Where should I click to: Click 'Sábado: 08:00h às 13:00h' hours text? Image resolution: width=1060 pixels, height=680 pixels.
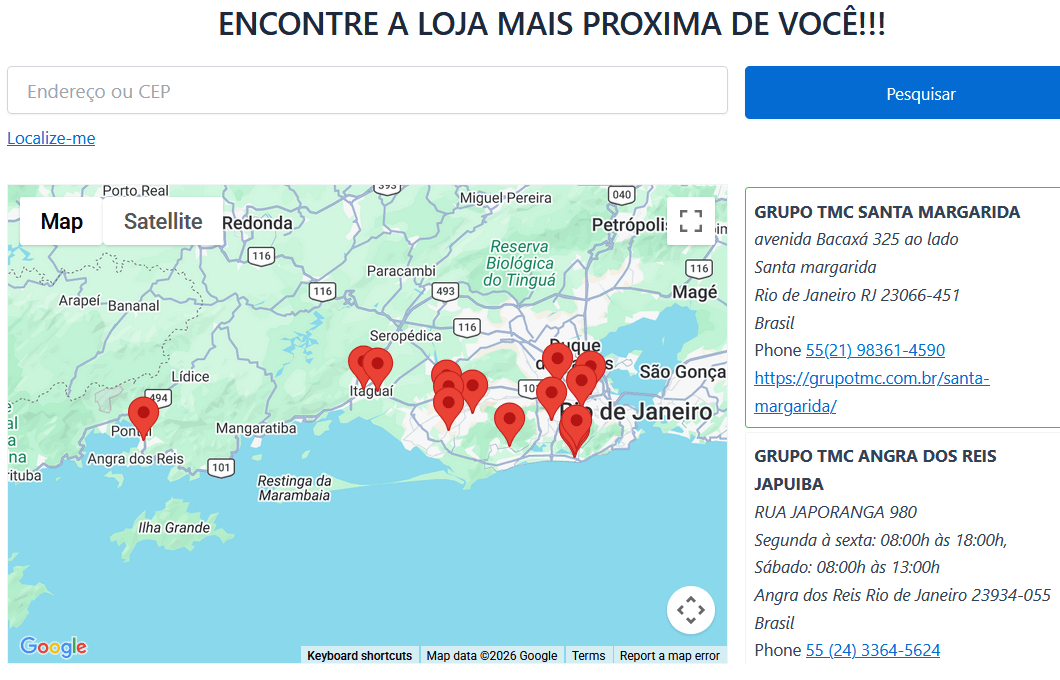pos(847,567)
